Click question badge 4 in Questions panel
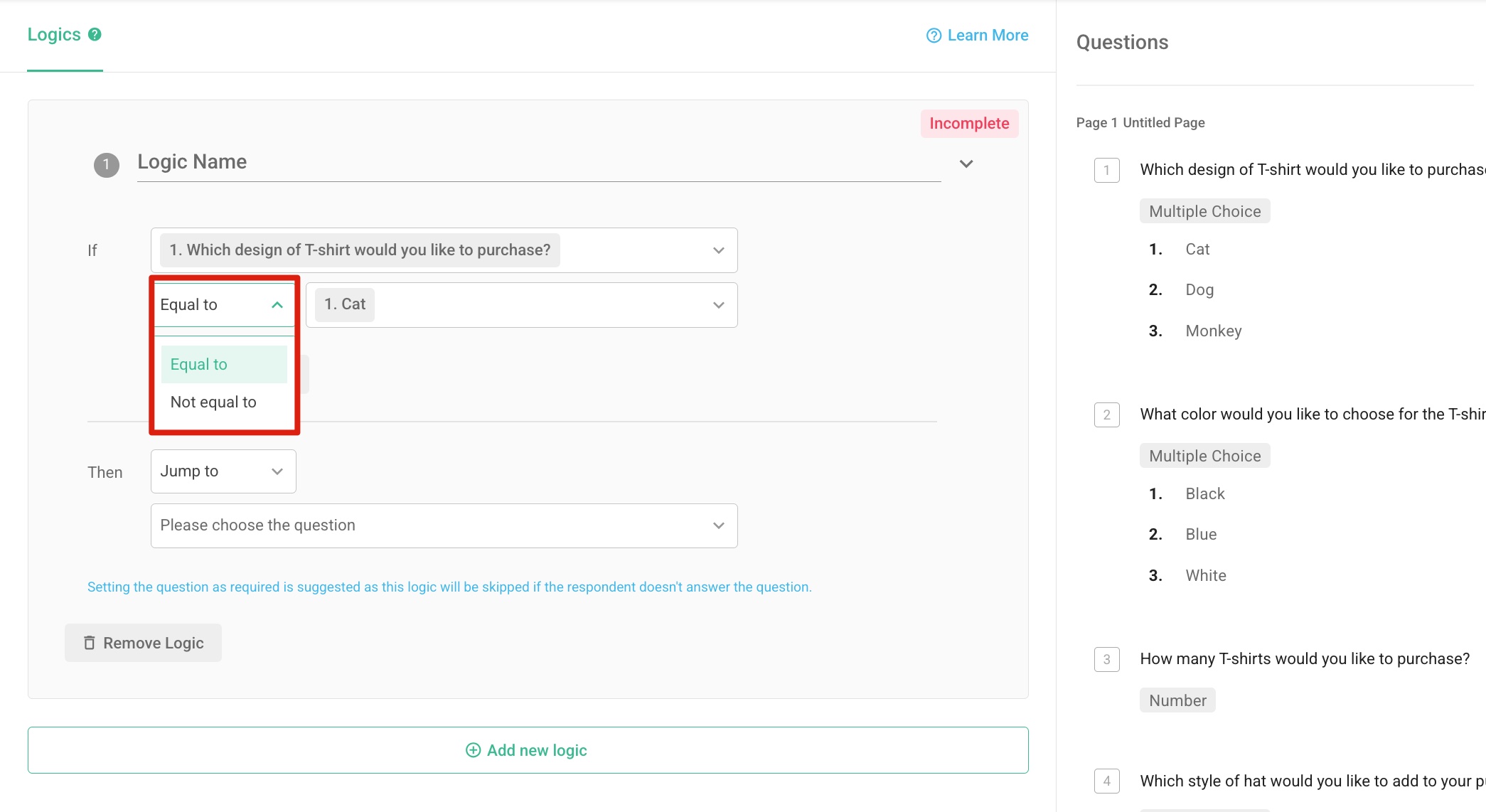1486x812 pixels. [x=1106, y=781]
